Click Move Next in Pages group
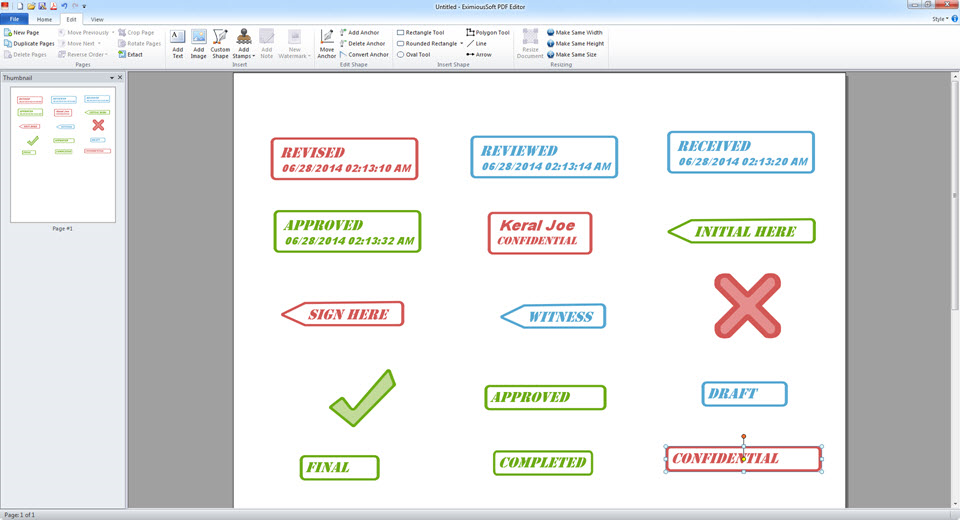 click(78, 43)
